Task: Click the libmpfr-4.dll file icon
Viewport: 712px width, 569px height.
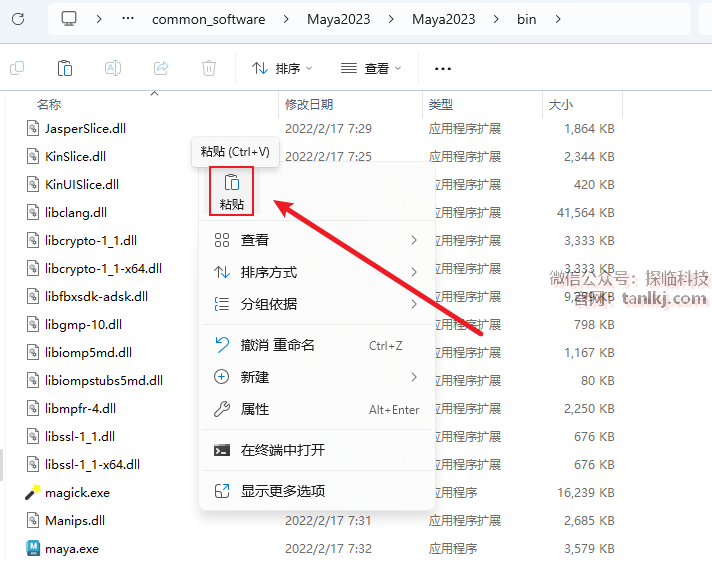Action: [33, 408]
